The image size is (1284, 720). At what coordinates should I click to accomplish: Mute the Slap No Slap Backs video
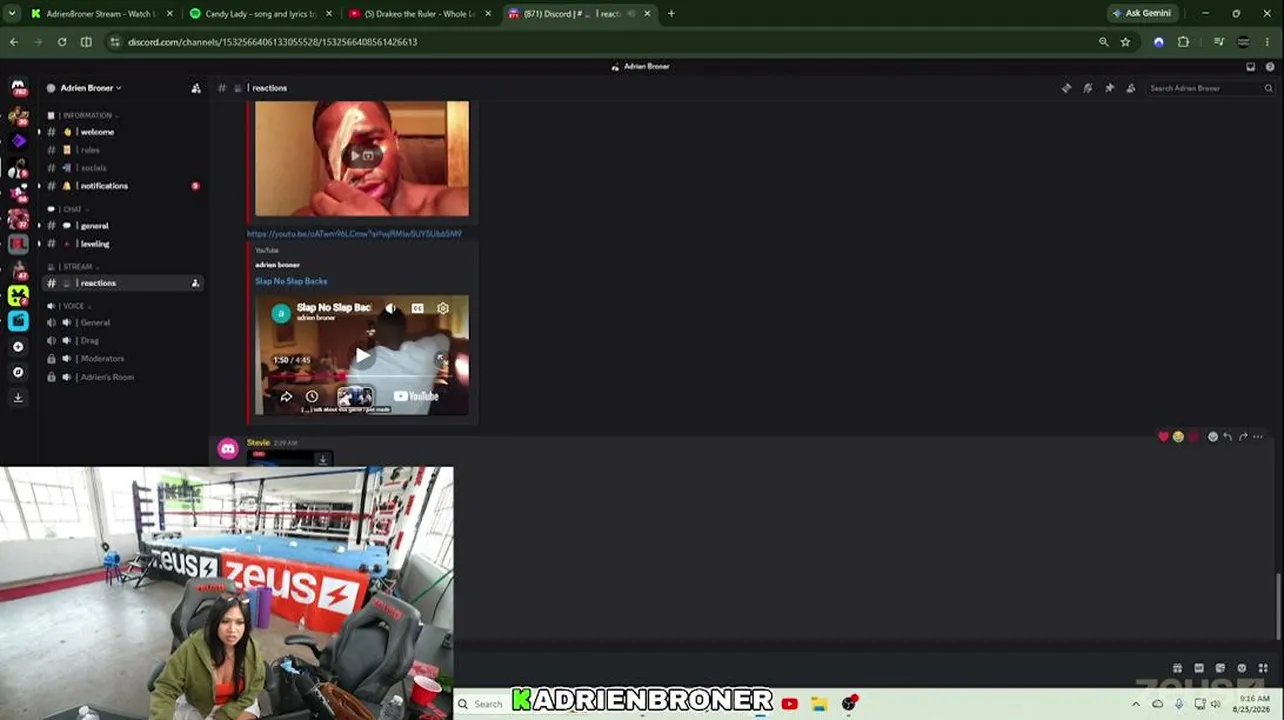[x=391, y=308]
